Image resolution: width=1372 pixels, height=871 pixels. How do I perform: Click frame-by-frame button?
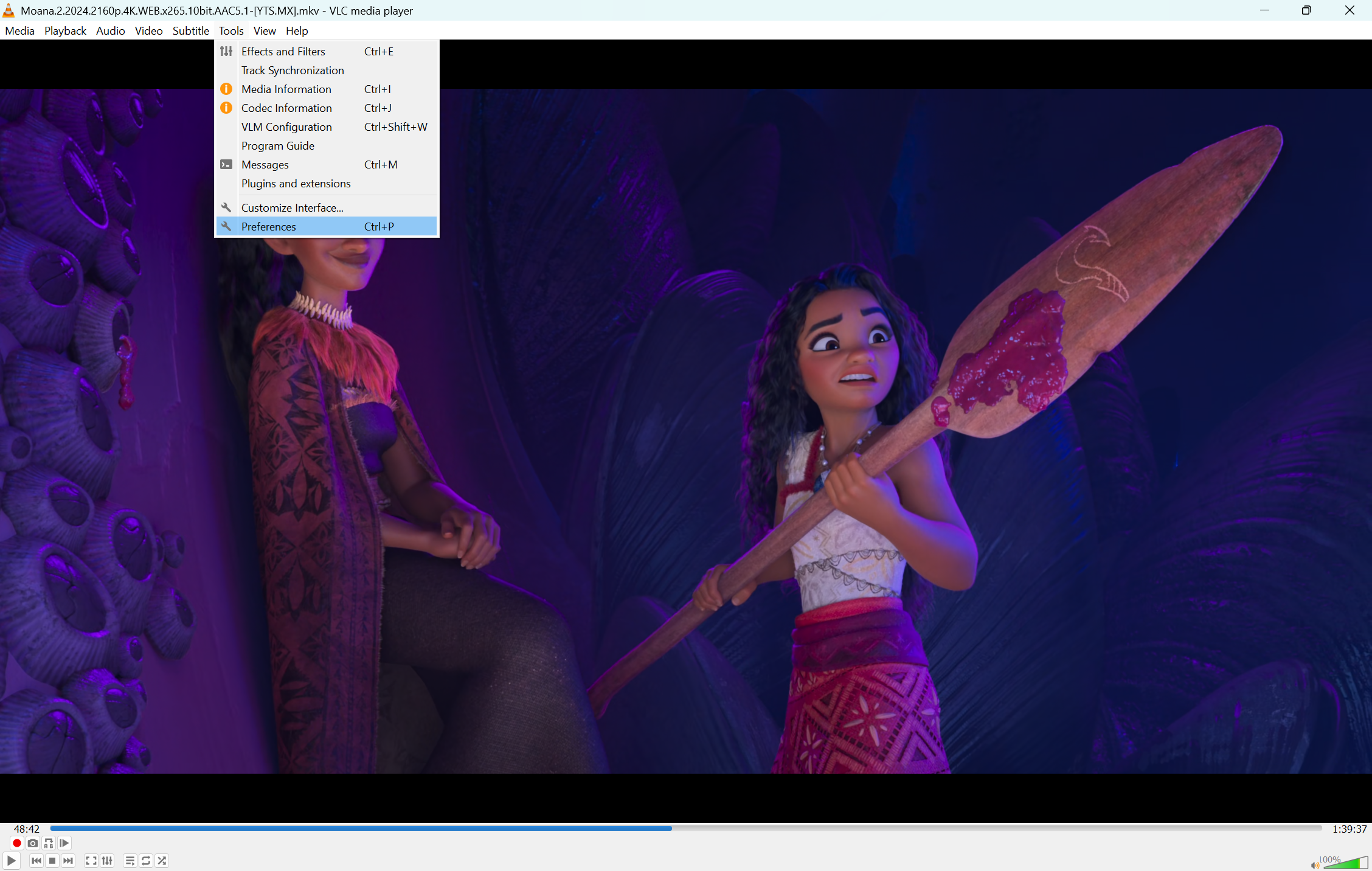(x=64, y=843)
